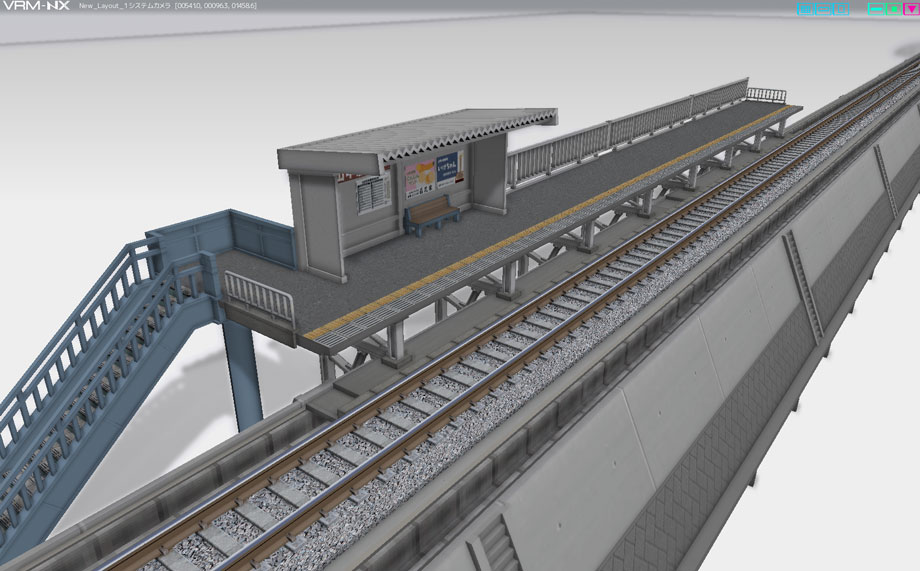The image size is (920, 571).
Task: Open the magenta triangle dropdown button
Action: pos(911,9)
